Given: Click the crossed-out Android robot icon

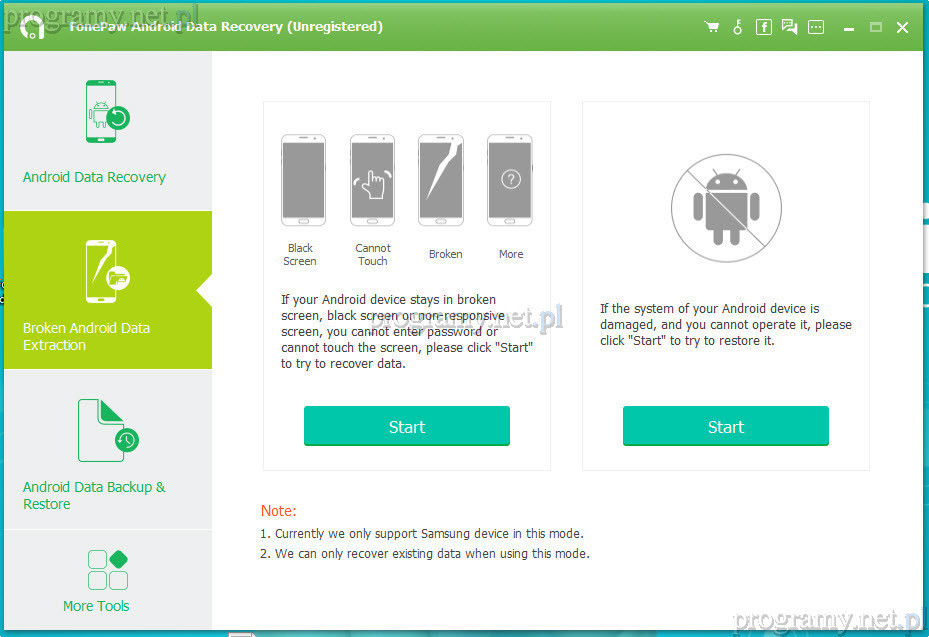Looking at the screenshot, I should pyautogui.click(x=726, y=208).
